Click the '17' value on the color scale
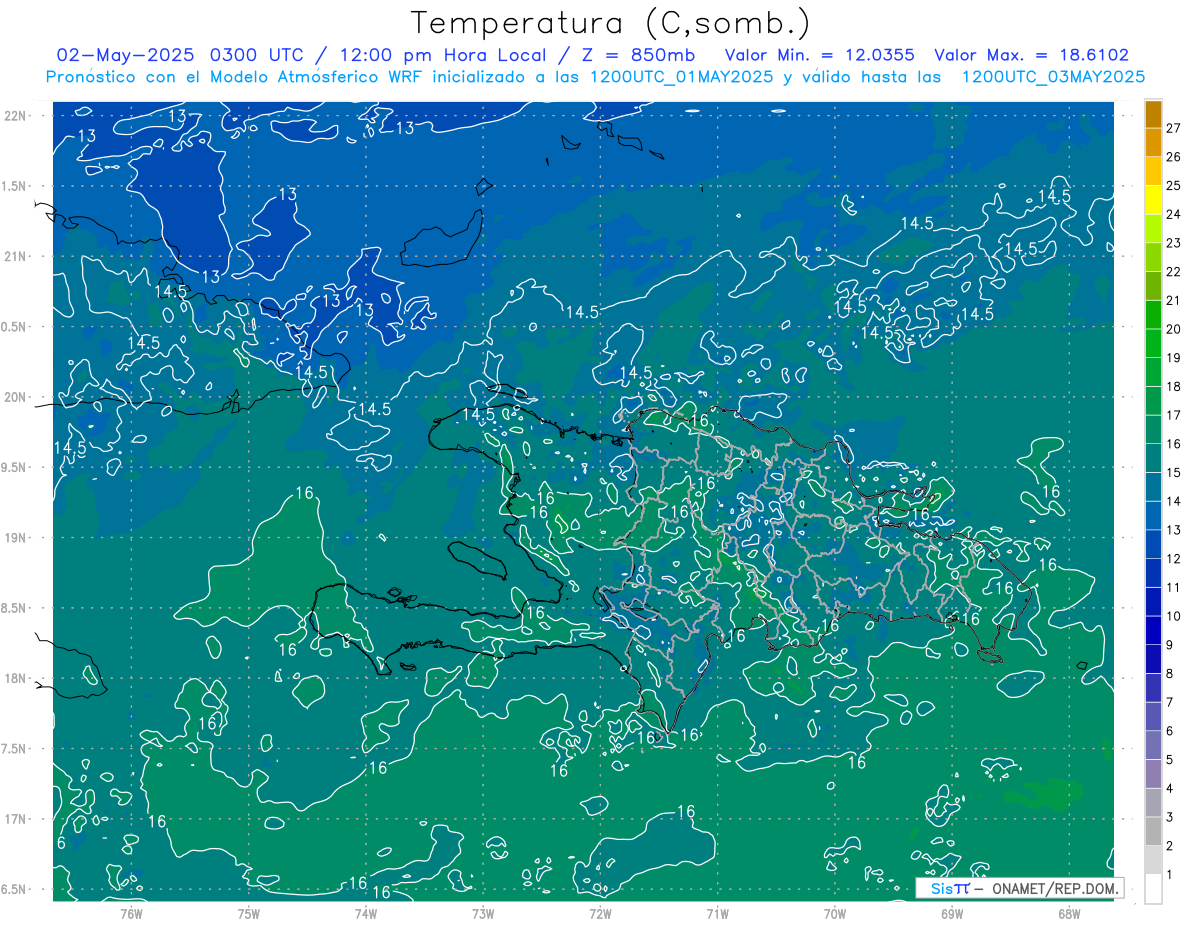Viewport: 1200px width, 927px height. click(x=1174, y=415)
